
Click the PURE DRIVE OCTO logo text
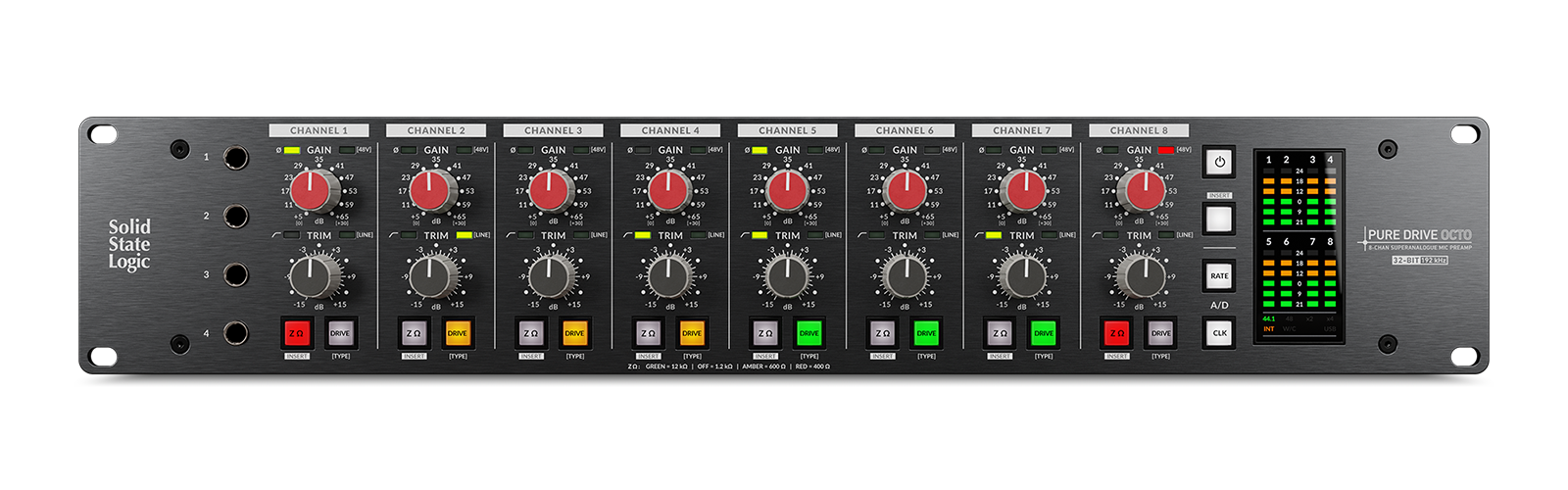click(x=1419, y=235)
